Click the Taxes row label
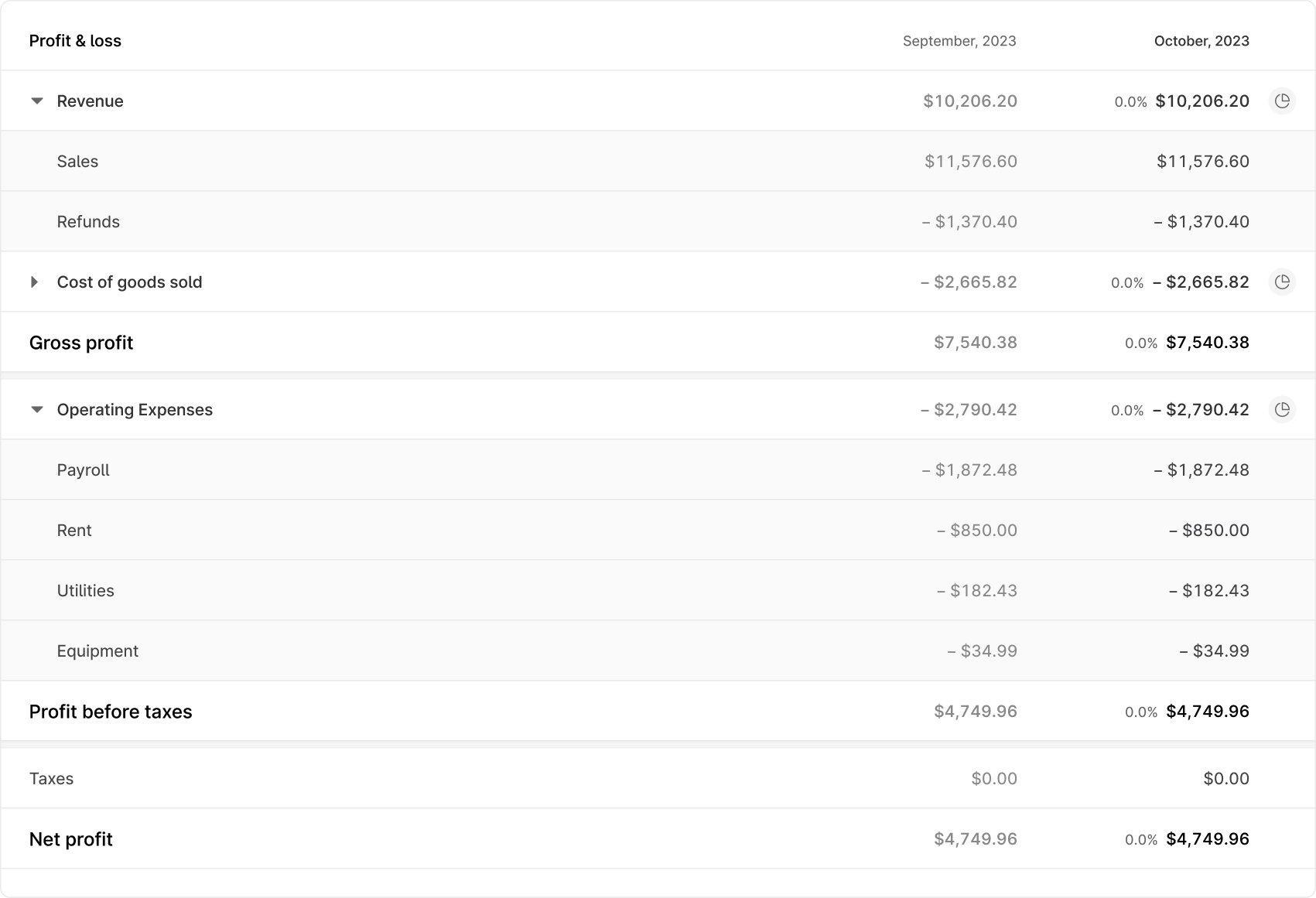Image resolution: width=1316 pixels, height=898 pixels. click(x=51, y=778)
